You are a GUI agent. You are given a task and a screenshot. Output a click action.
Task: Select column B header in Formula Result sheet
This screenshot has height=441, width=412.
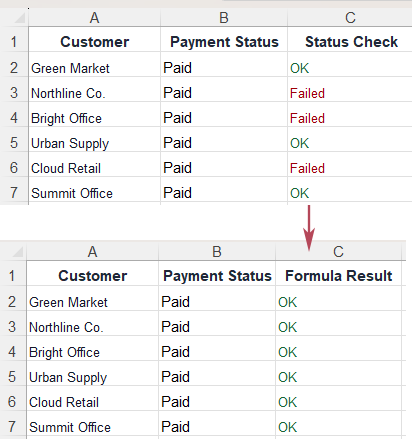pos(217,251)
